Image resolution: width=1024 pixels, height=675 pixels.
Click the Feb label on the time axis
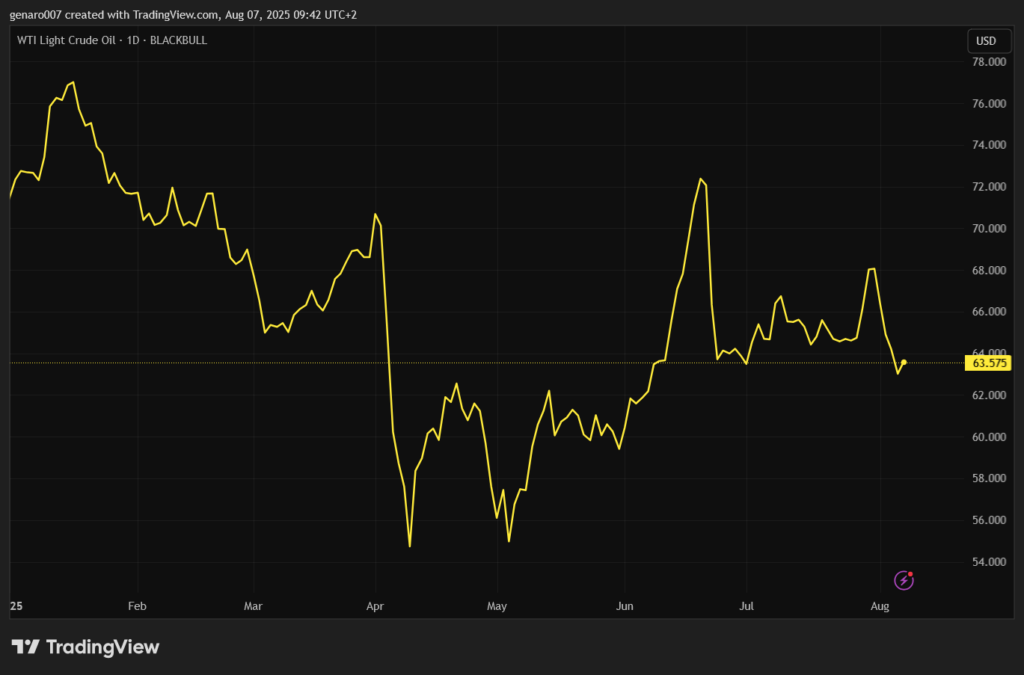137,606
